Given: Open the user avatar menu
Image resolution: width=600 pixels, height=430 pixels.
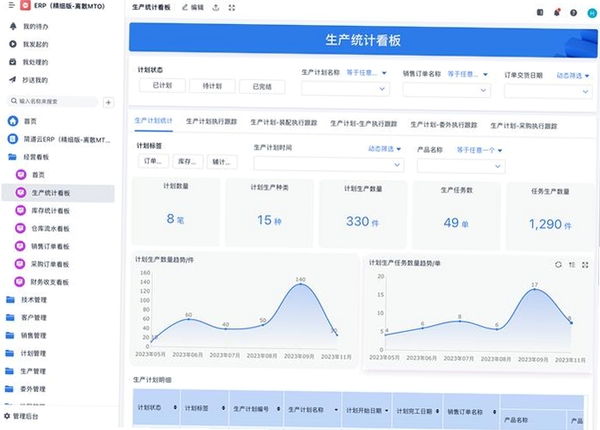Looking at the screenshot, I should click(592, 13).
